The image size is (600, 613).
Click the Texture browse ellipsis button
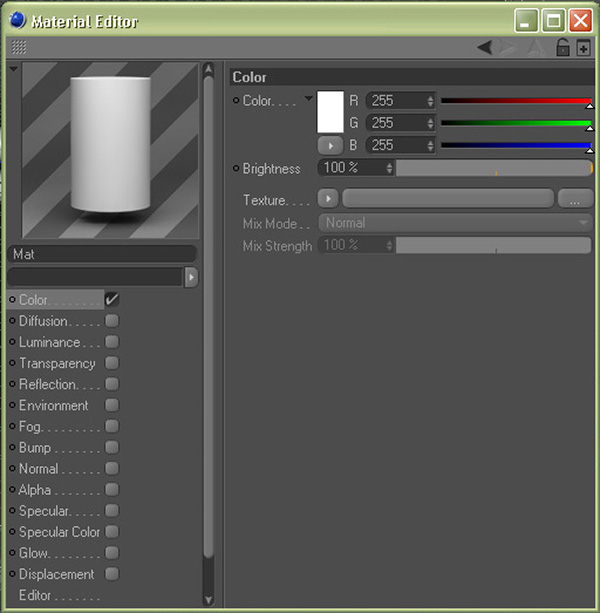(575, 199)
